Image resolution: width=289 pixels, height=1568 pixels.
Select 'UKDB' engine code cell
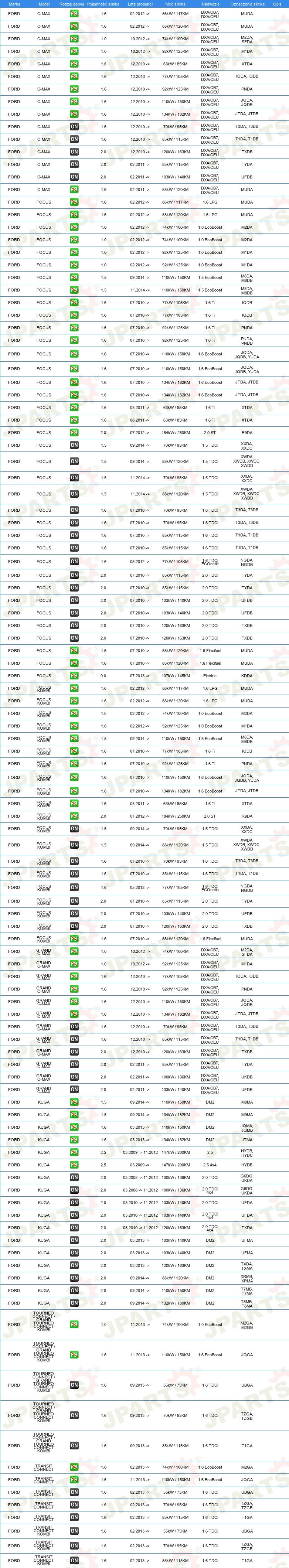pos(246,1077)
